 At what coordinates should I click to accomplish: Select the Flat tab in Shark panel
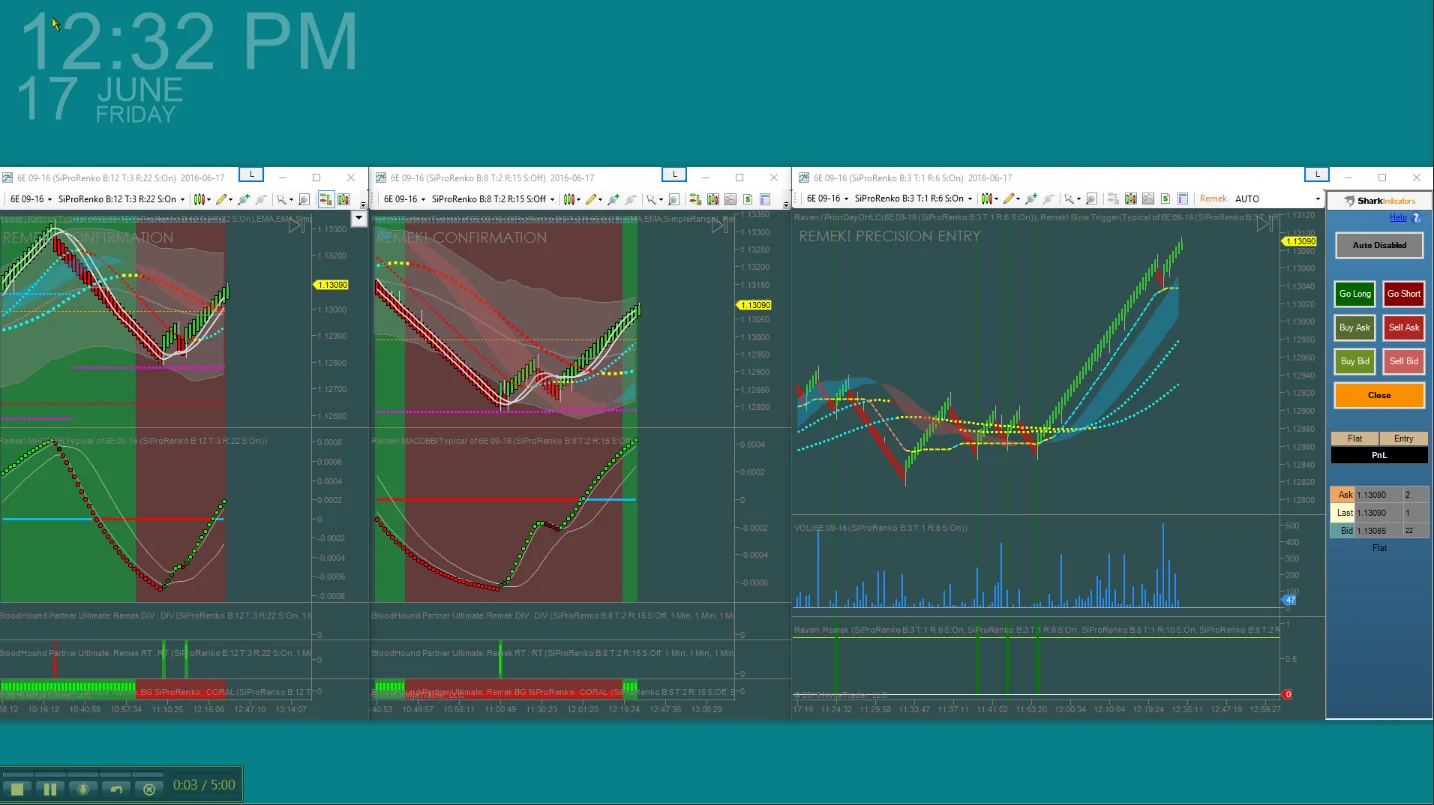1355,439
